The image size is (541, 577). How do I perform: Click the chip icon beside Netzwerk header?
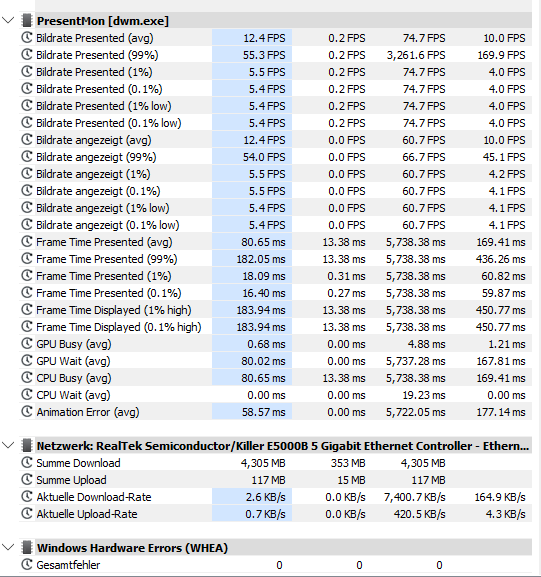tap(26, 446)
